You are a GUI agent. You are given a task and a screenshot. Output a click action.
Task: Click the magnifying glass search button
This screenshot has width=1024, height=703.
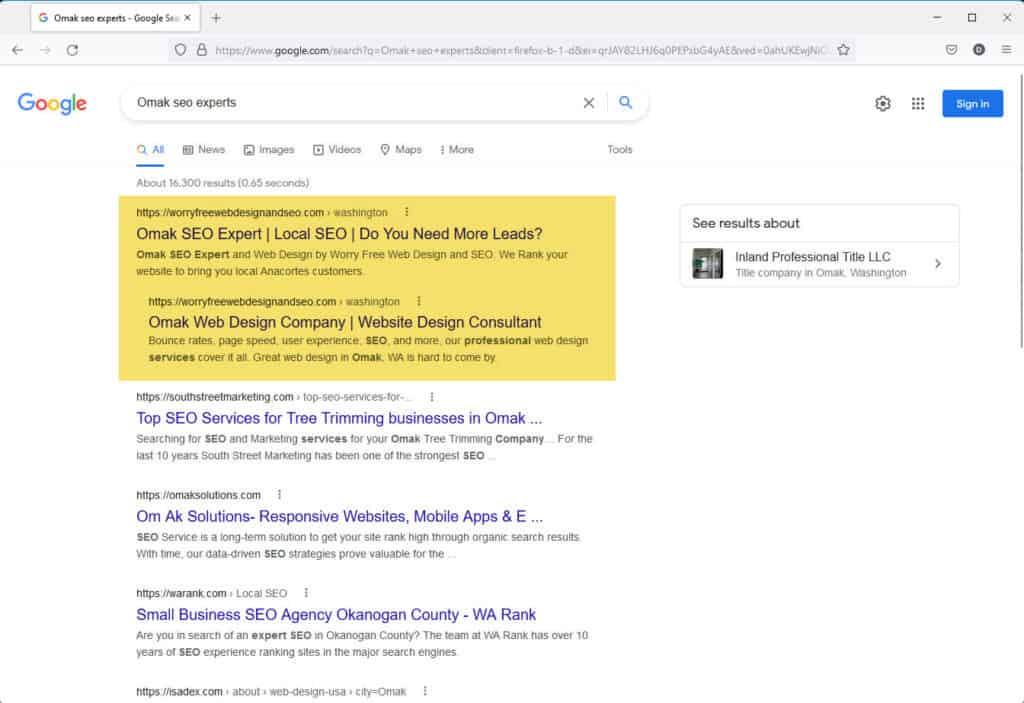click(625, 103)
